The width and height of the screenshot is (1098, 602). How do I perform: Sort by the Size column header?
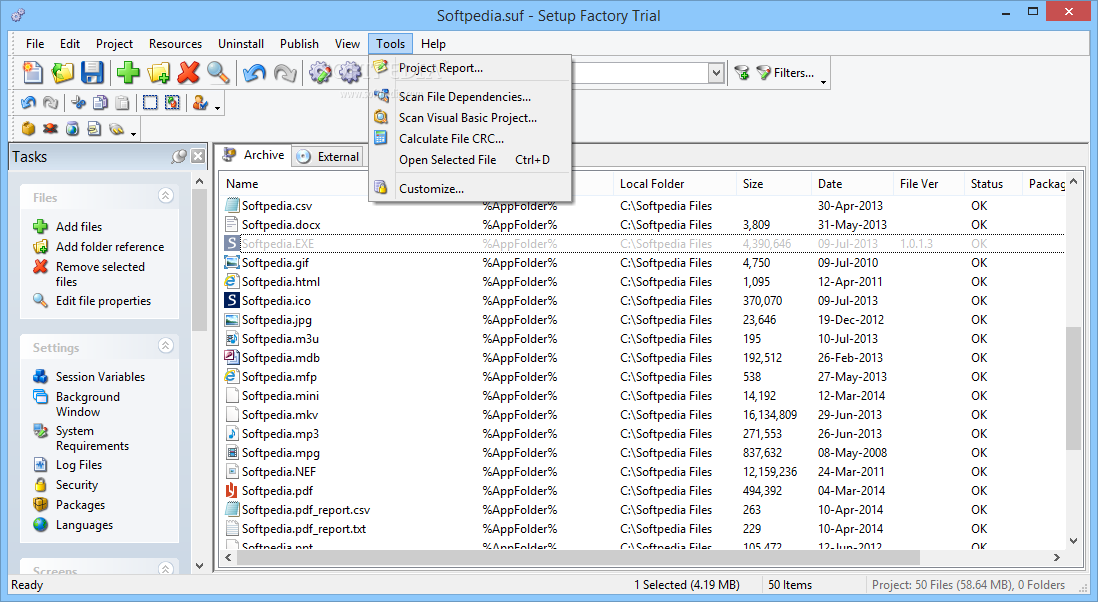point(774,183)
